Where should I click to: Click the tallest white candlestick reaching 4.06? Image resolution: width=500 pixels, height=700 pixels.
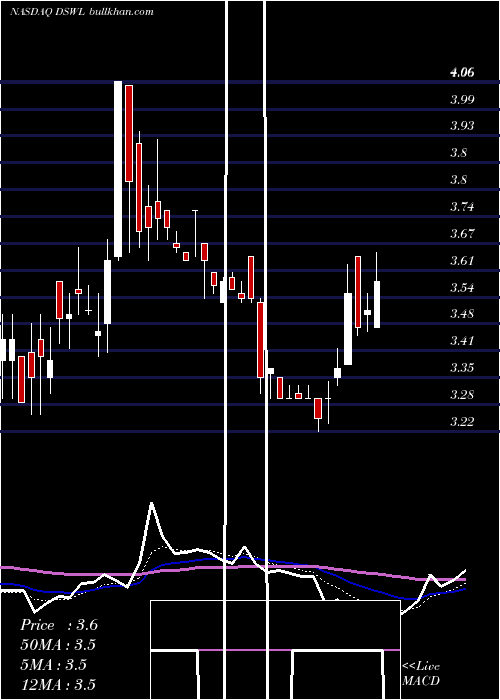click(x=118, y=169)
